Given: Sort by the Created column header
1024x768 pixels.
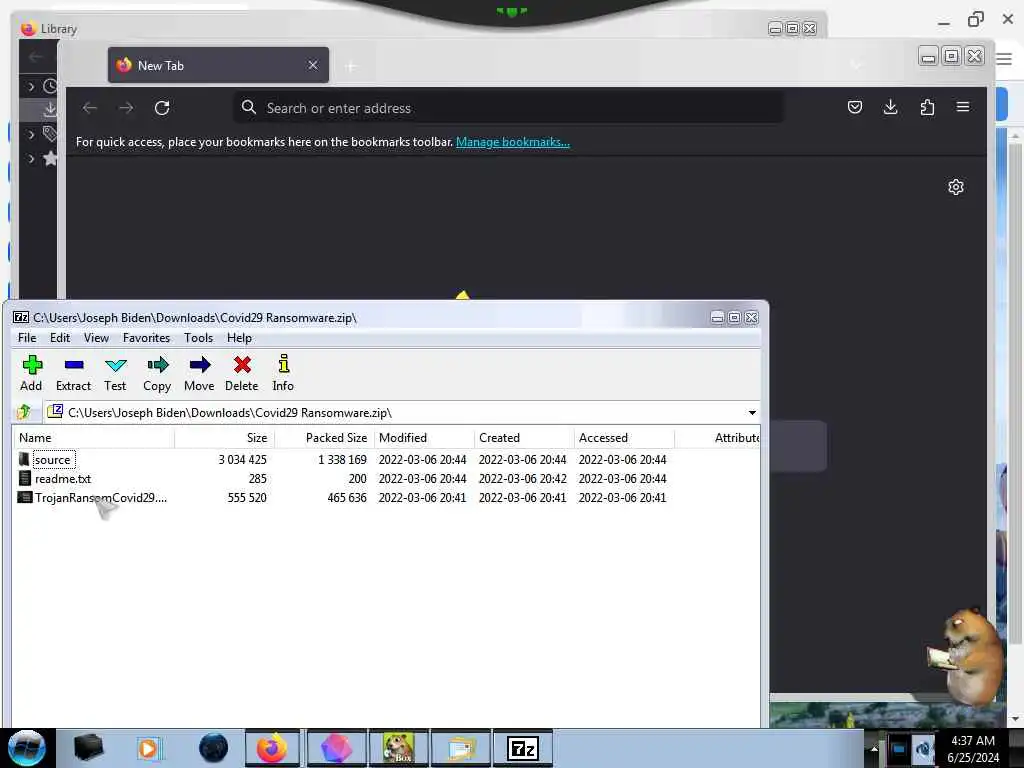Looking at the screenshot, I should coord(524,438).
